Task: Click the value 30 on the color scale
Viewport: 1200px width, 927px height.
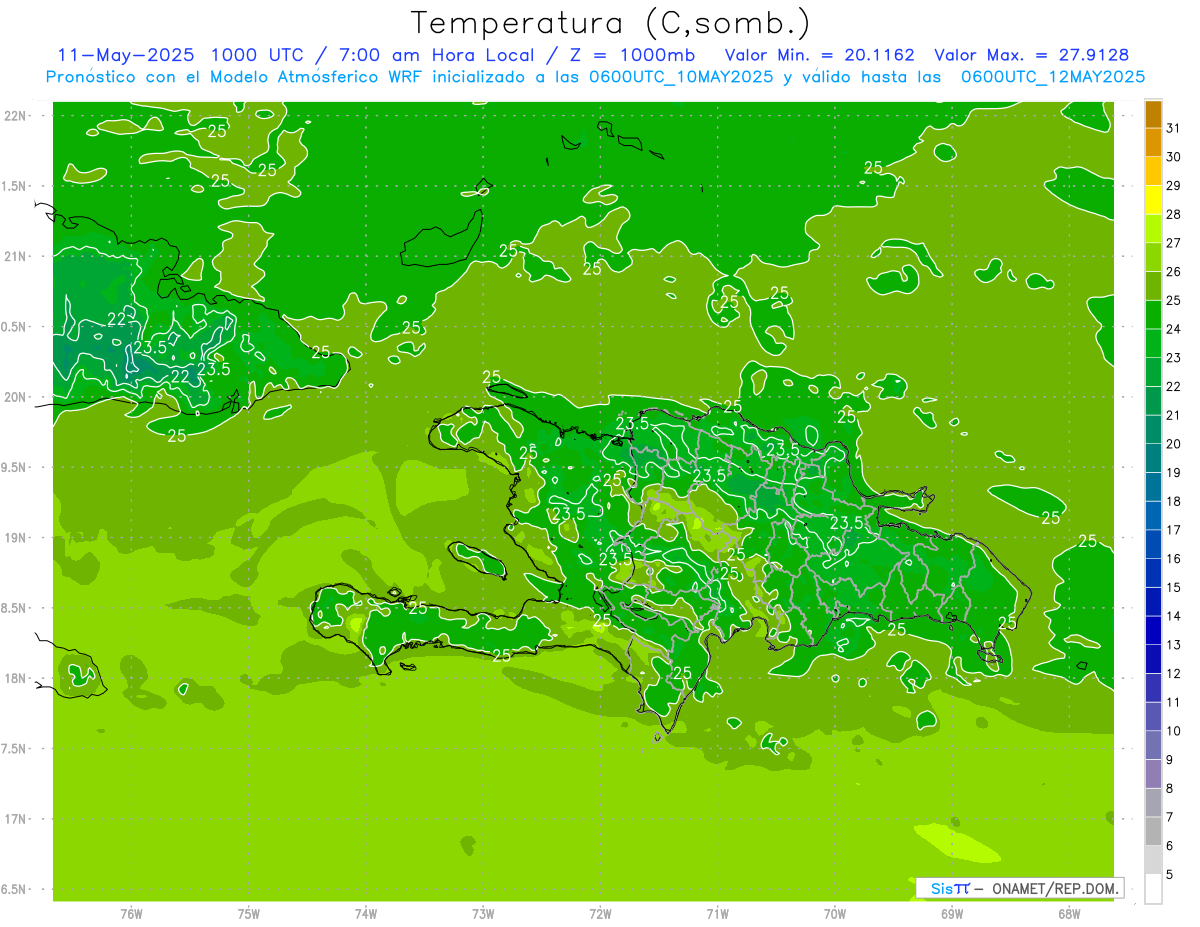Action: tap(1173, 157)
